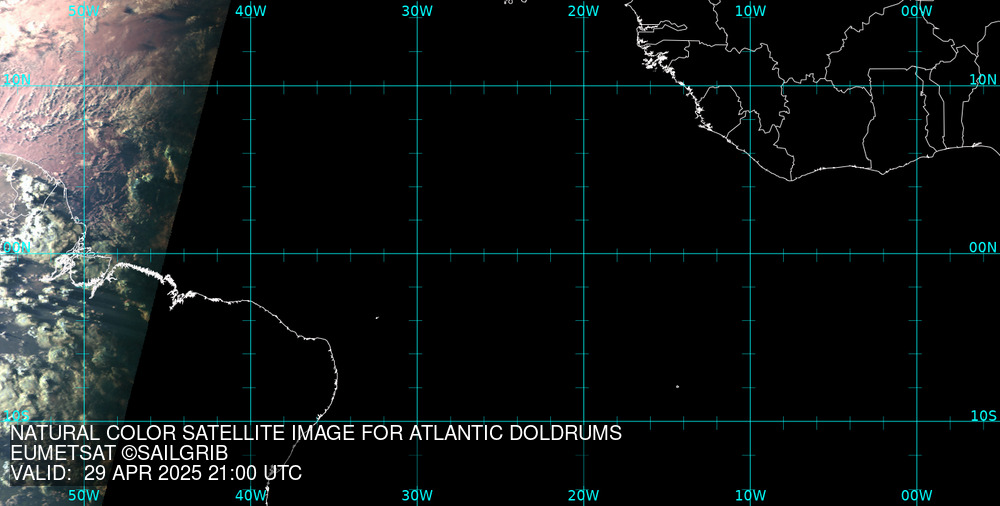Click the bottom 30W longitude label
Viewport: 1000px width, 506px height.
(417, 495)
